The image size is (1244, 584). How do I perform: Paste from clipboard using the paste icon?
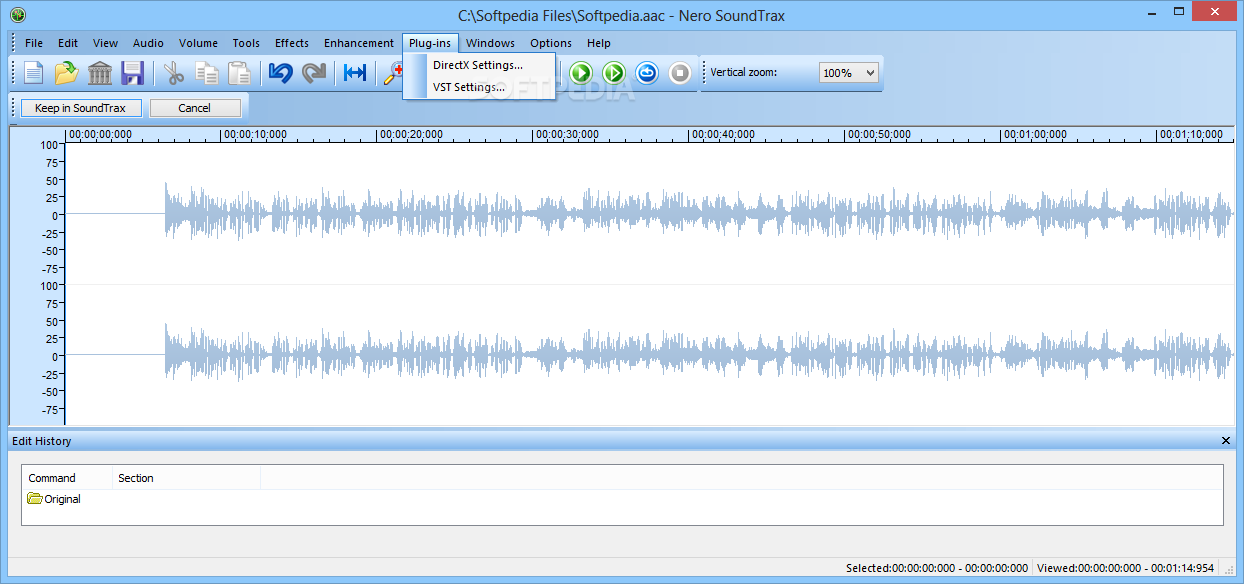point(239,73)
